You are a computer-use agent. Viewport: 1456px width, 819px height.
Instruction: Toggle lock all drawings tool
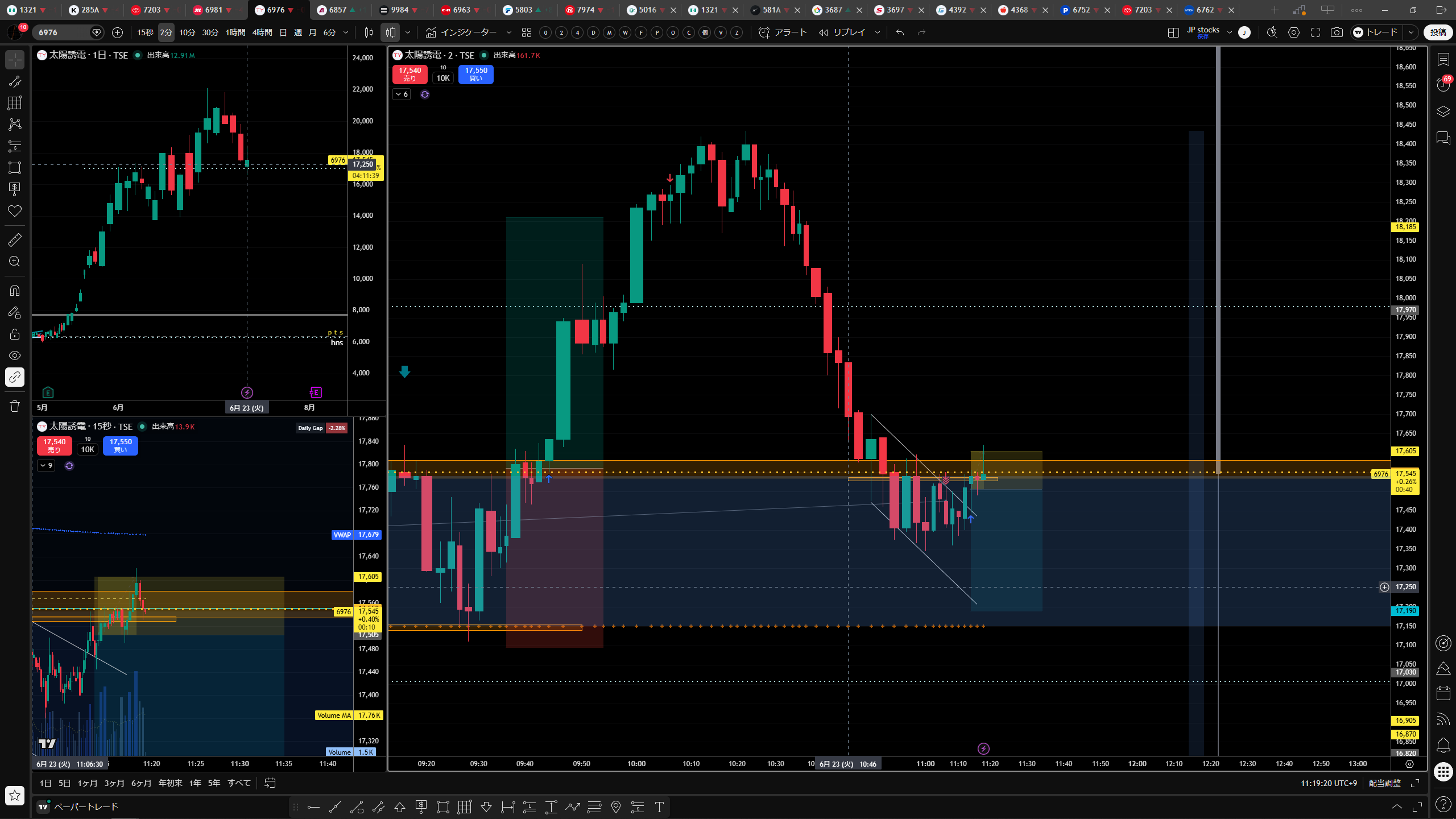15,334
